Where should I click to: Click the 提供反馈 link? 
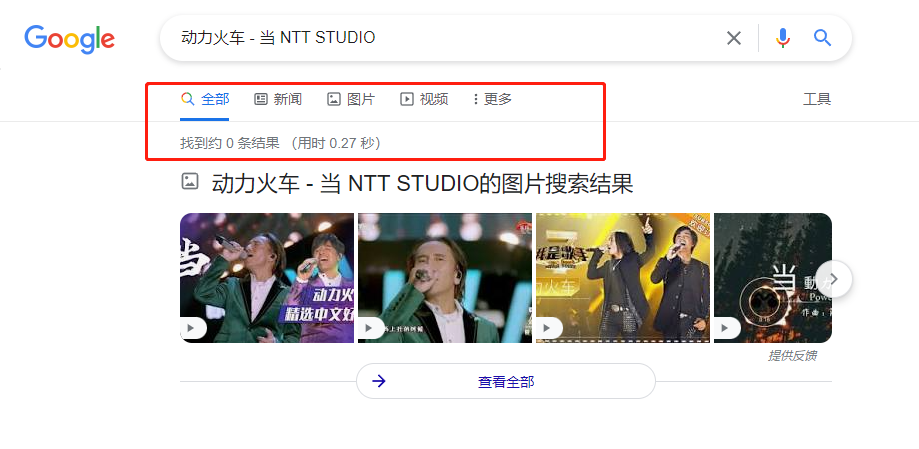[x=792, y=356]
